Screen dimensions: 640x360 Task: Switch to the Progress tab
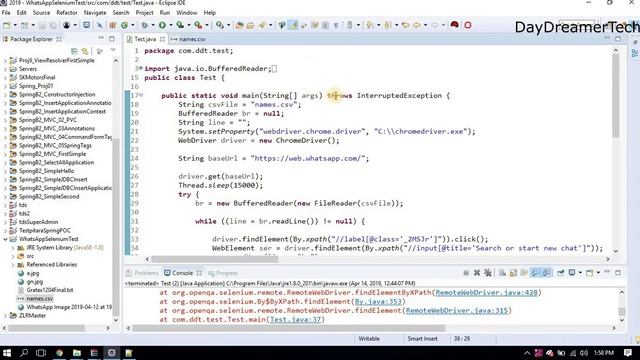(223, 273)
